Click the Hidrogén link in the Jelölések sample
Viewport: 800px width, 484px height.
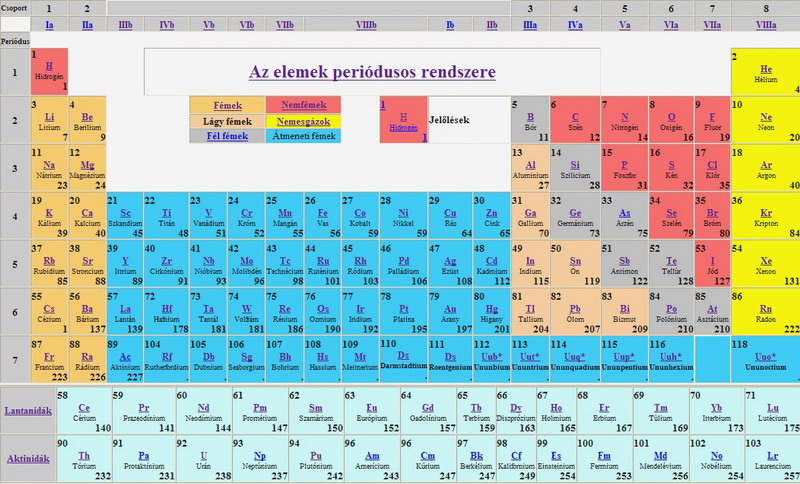pyautogui.click(x=404, y=128)
